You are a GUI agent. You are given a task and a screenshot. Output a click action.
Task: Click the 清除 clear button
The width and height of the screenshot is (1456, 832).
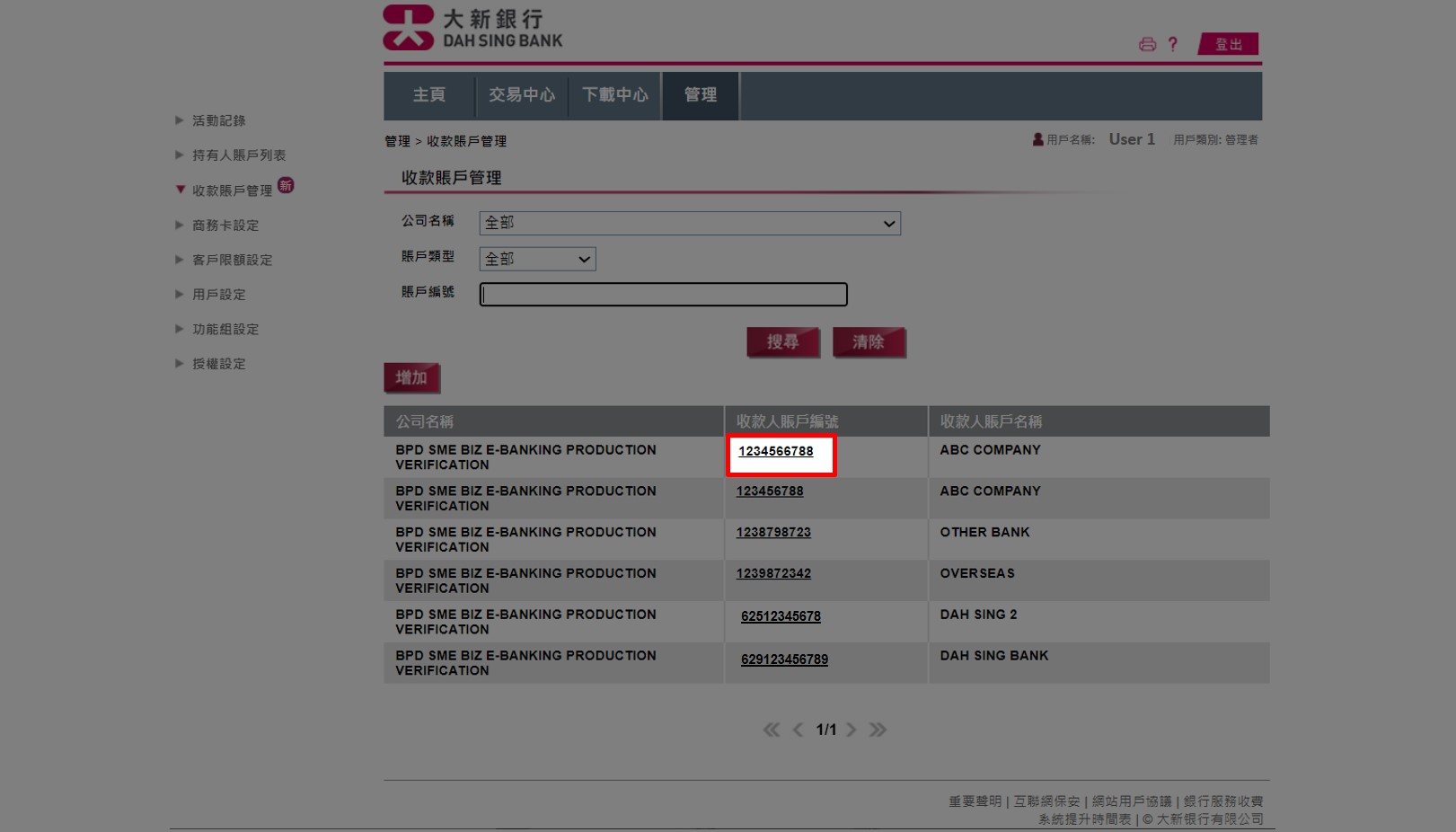[868, 342]
